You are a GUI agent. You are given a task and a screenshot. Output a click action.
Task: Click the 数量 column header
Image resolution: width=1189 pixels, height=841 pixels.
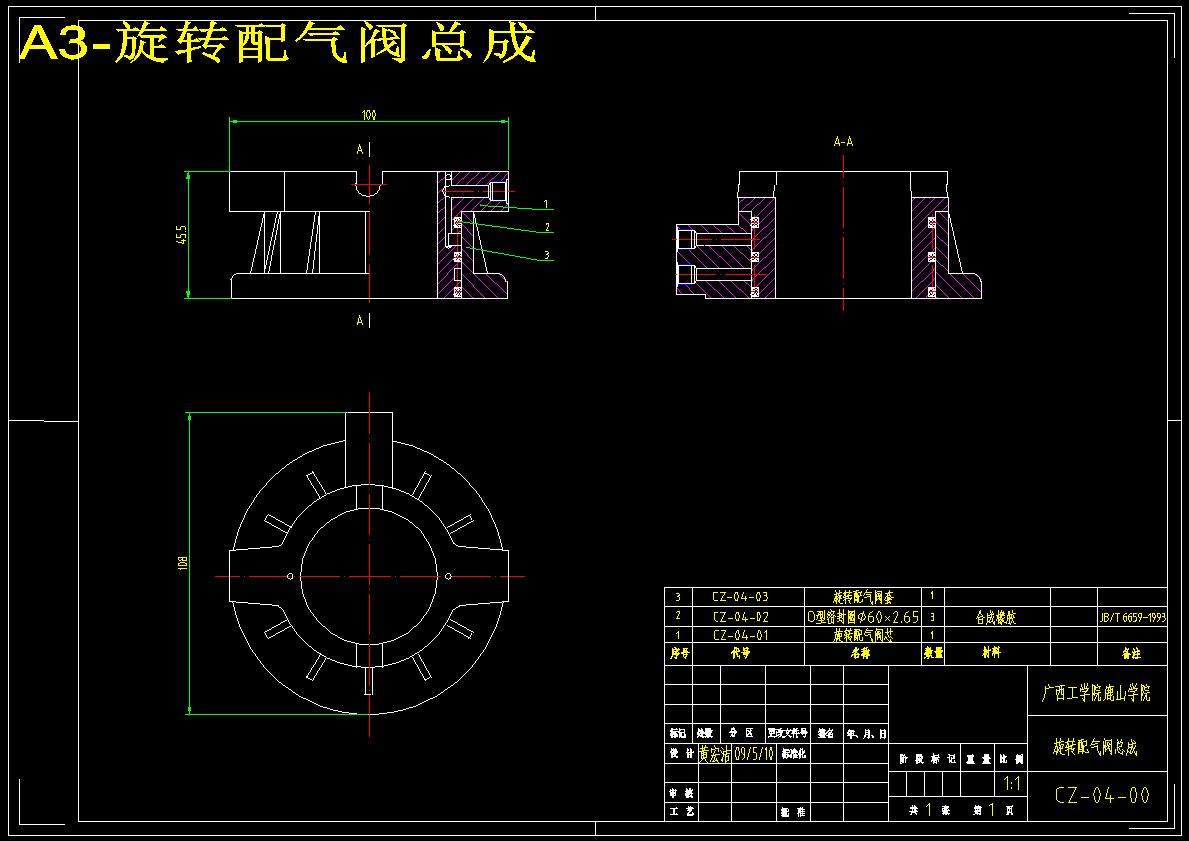(x=933, y=653)
